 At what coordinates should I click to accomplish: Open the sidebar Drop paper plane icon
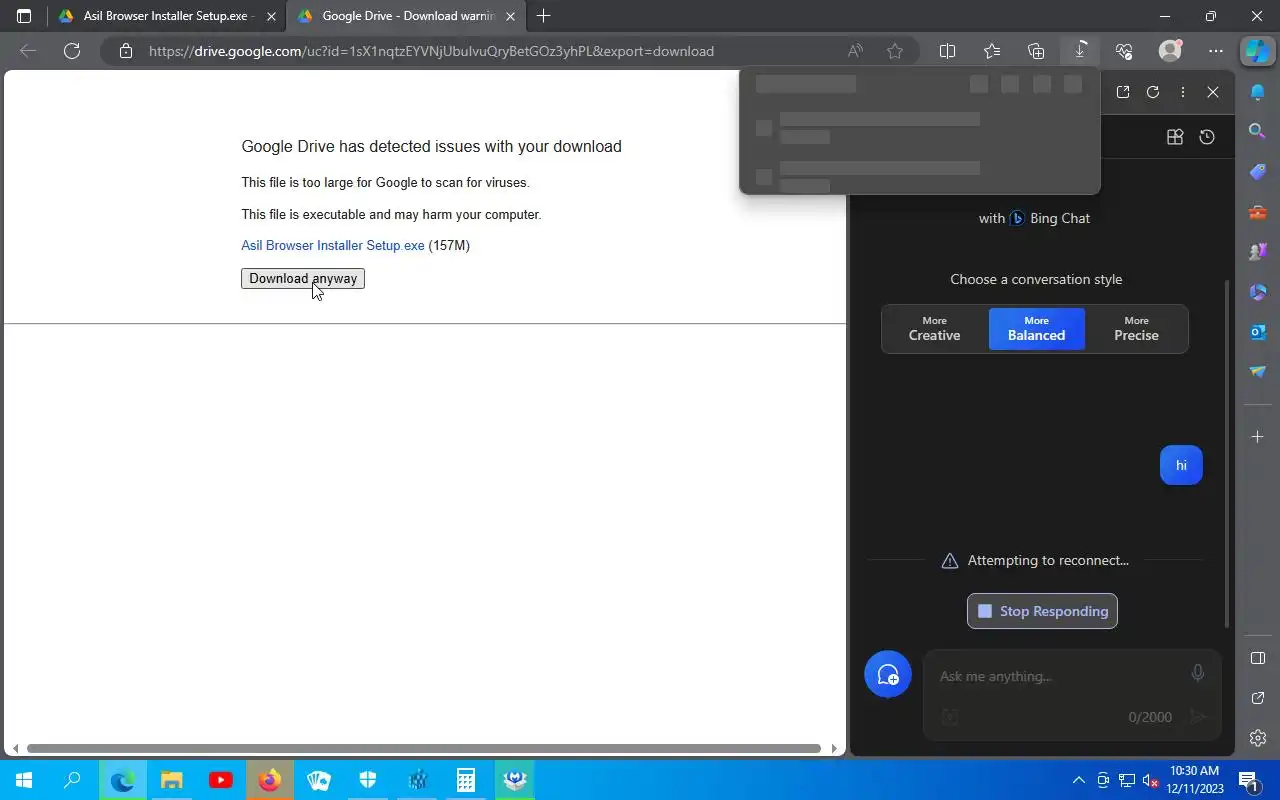tap(1258, 372)
